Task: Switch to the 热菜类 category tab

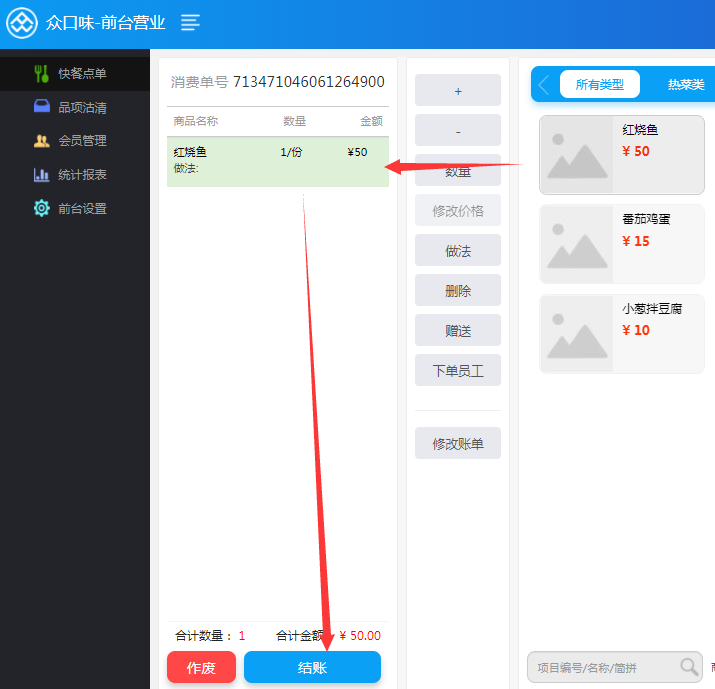Action: (686, 84)
